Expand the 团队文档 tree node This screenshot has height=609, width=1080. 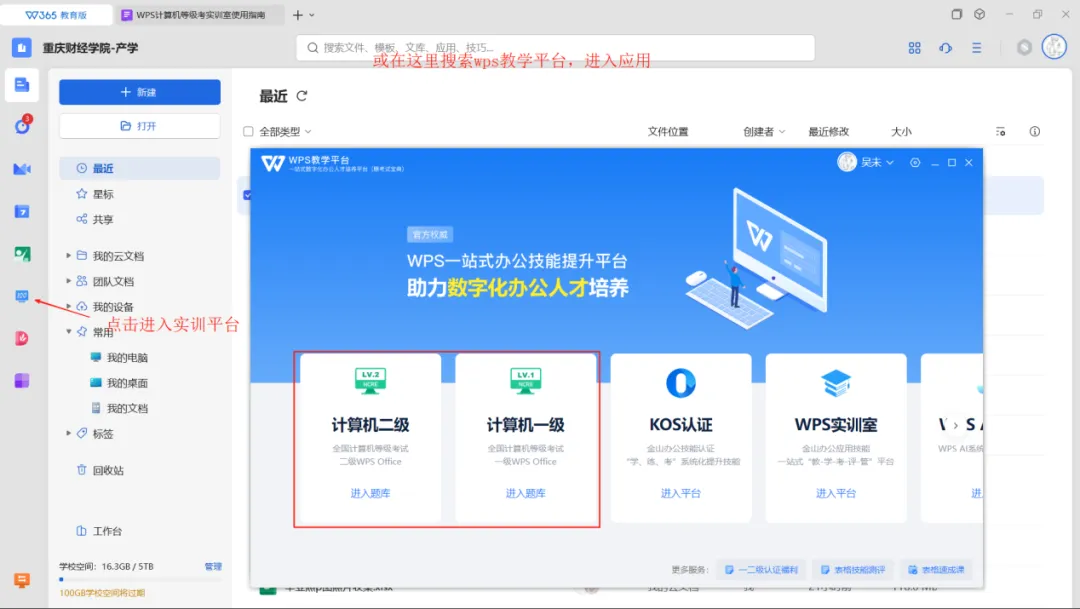(68, 281)
